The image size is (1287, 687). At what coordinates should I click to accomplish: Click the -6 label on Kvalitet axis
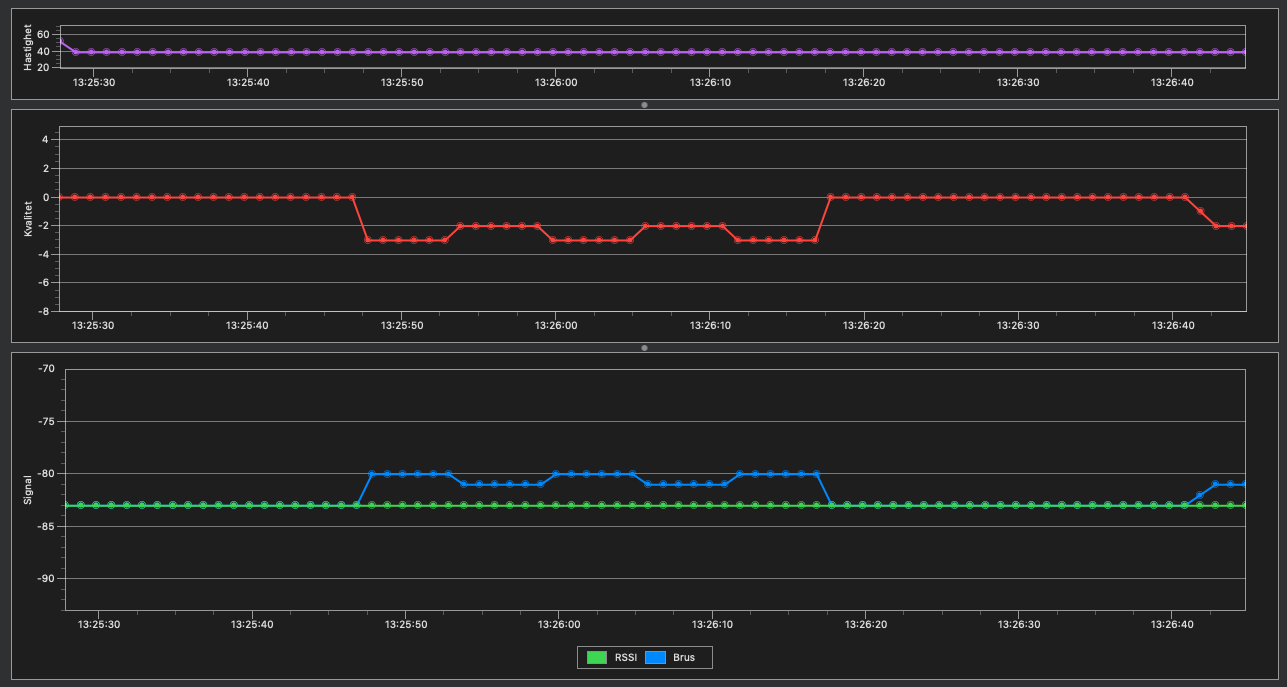(x=43, y=283)
